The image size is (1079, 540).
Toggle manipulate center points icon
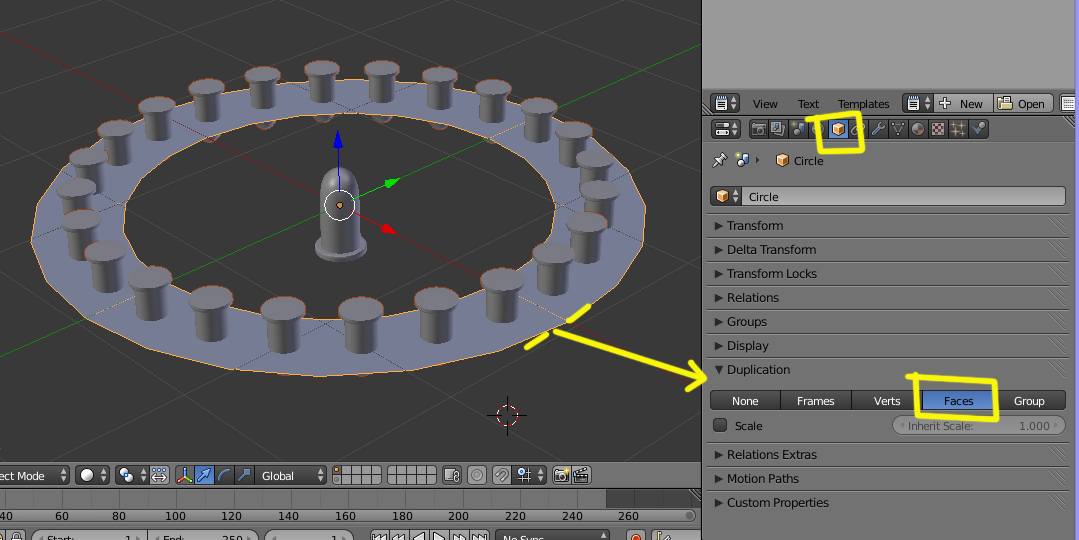159,475
